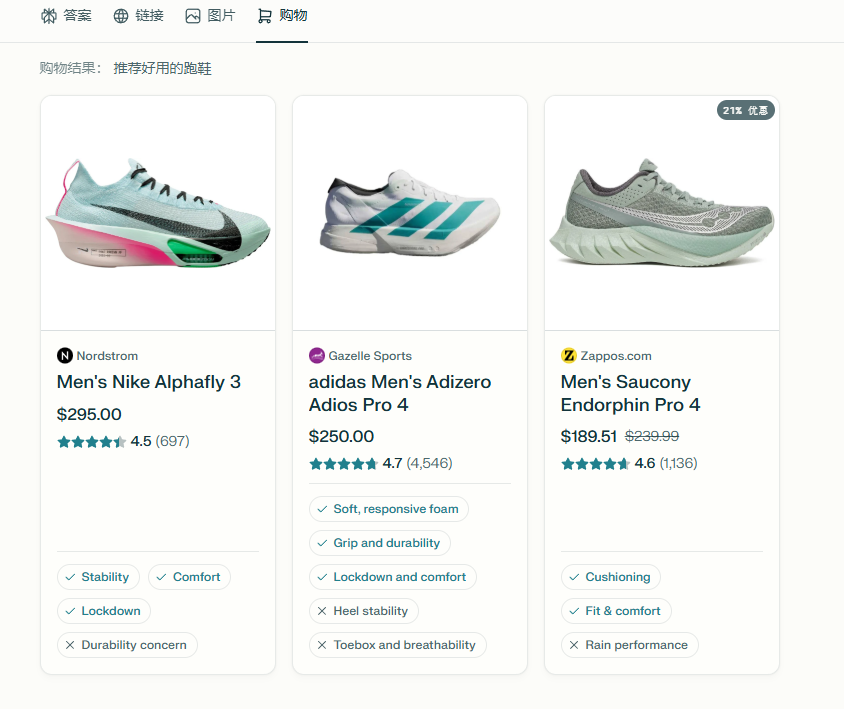844x709 pixels.
Task: Click the Nordstrom logo icon
Action: click(x=65, y=356)
